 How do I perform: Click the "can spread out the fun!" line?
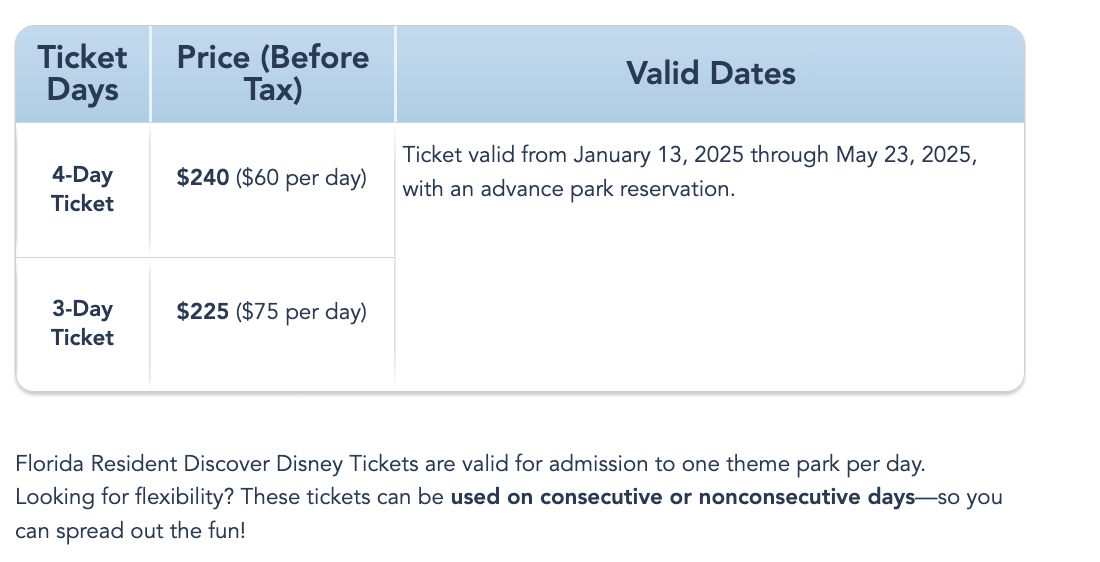point(130,529)
